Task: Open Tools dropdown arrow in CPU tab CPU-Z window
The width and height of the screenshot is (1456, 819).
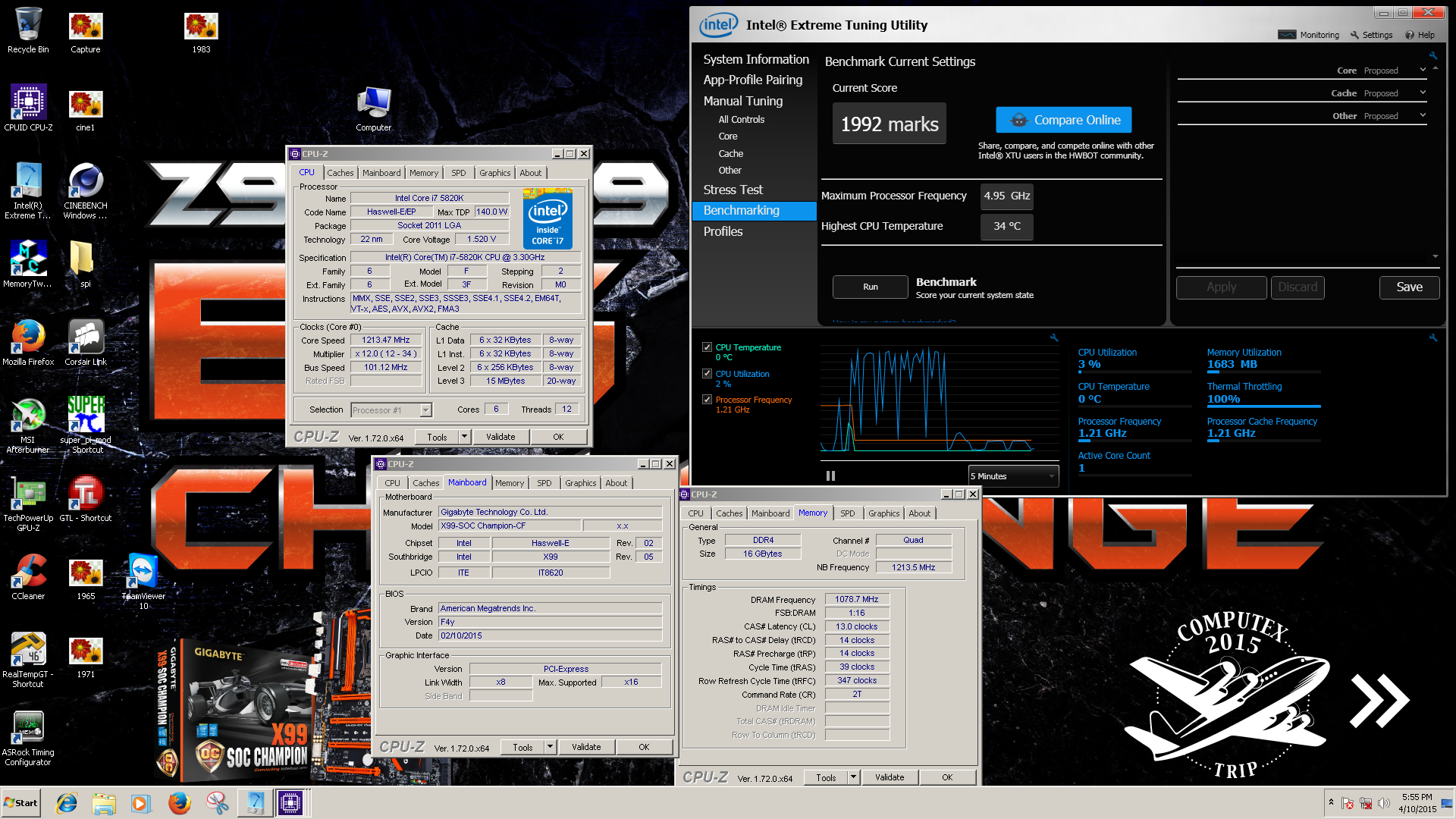Action: coord(464,437)
